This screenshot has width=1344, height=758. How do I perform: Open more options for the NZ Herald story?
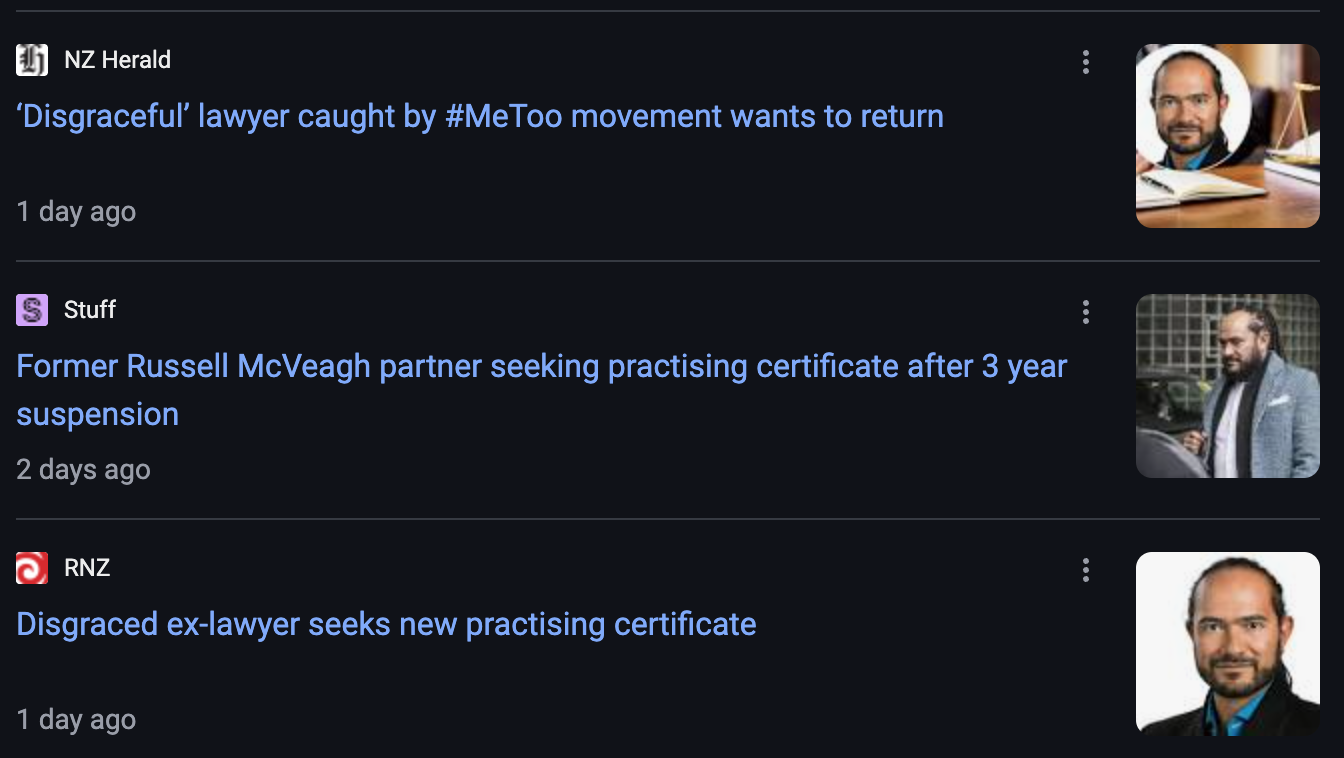tap(1085, 62)
